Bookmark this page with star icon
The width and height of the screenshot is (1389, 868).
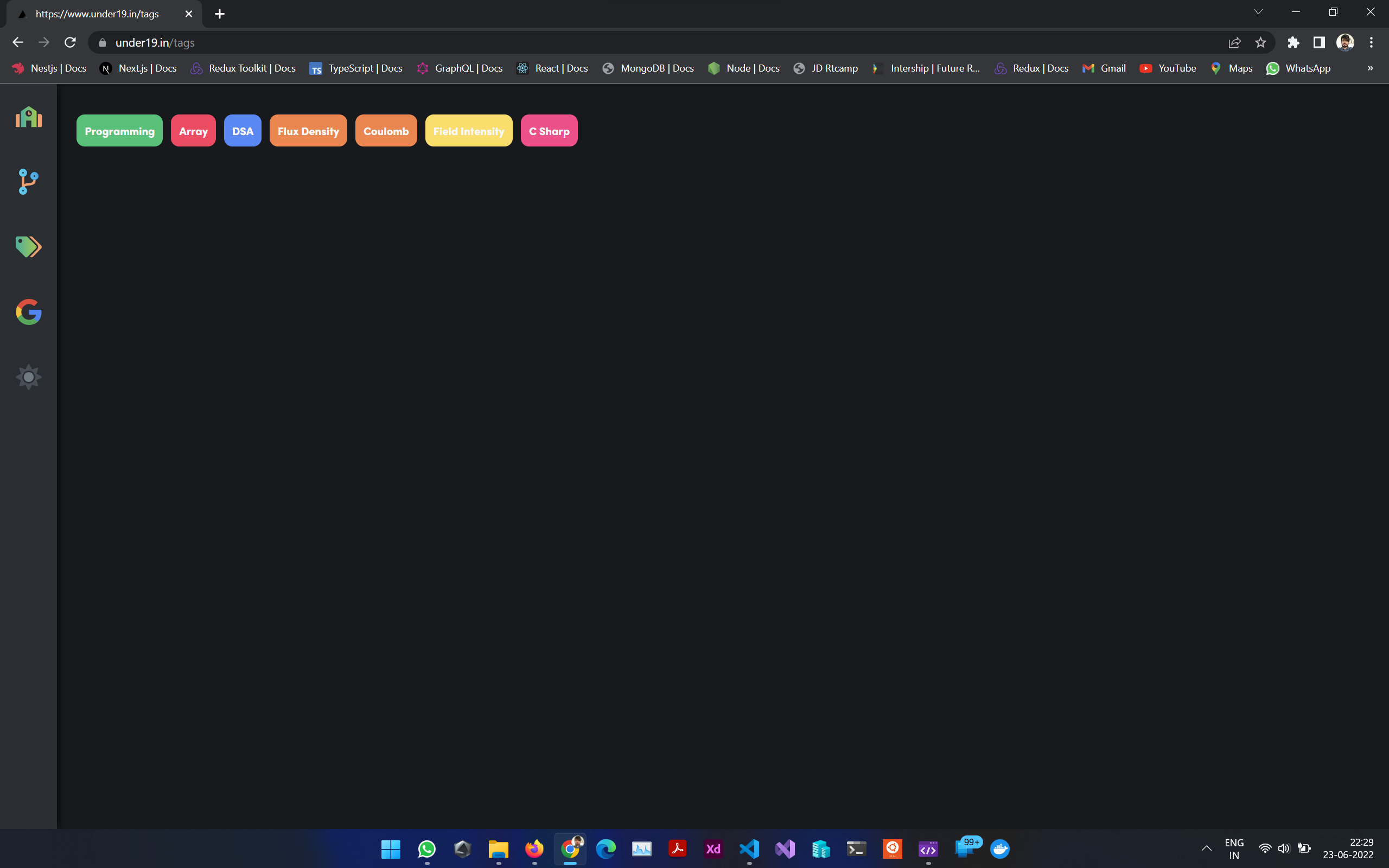click(x=1260, y=42)
